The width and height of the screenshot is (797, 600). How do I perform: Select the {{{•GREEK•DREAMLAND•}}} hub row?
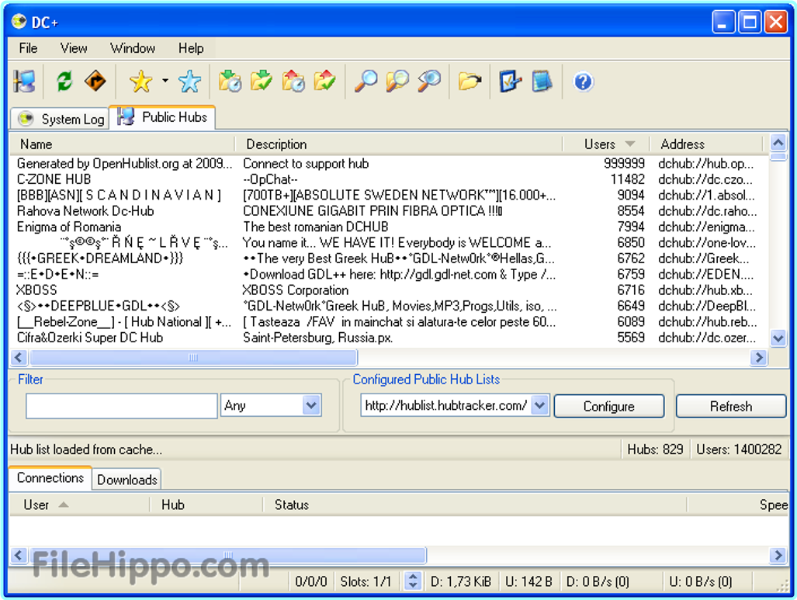389,258
